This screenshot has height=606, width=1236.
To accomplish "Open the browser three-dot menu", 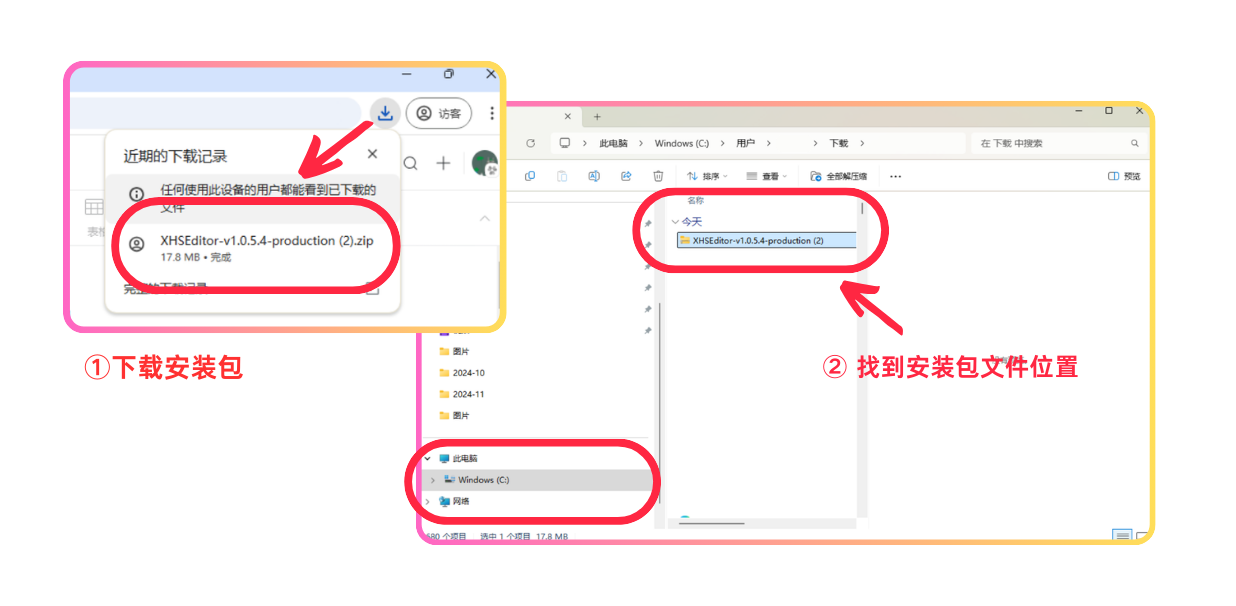I will [x=492, y=113].
